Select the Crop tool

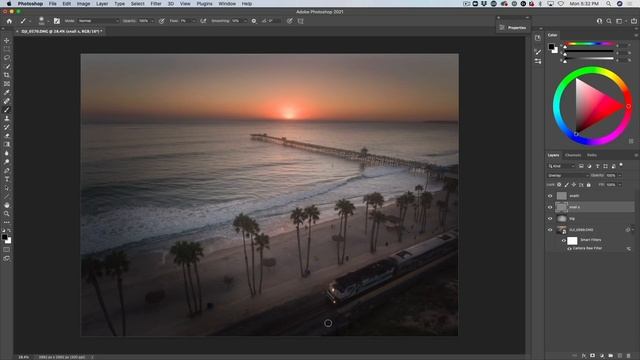point(7,75)
